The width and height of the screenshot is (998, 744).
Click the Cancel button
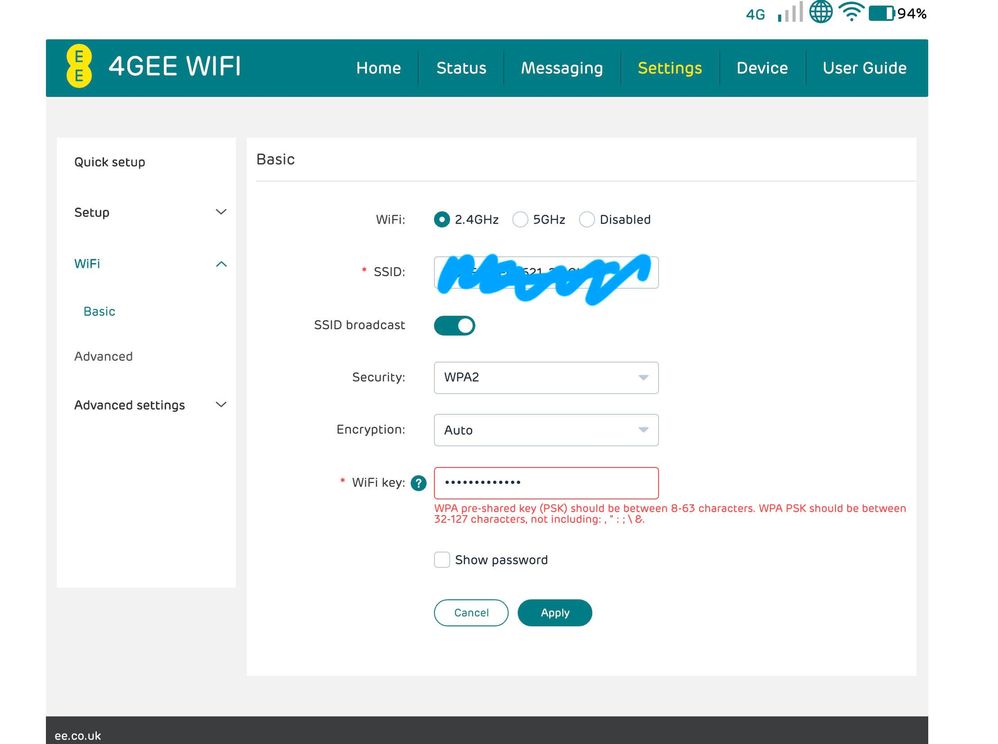(x=471, y=613)
